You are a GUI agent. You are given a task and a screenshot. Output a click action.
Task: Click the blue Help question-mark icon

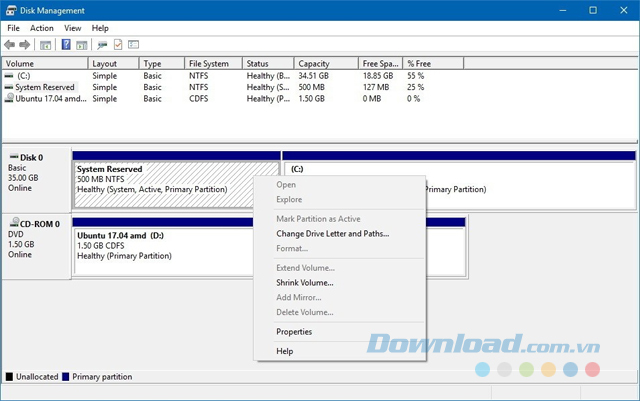(66, 45)
